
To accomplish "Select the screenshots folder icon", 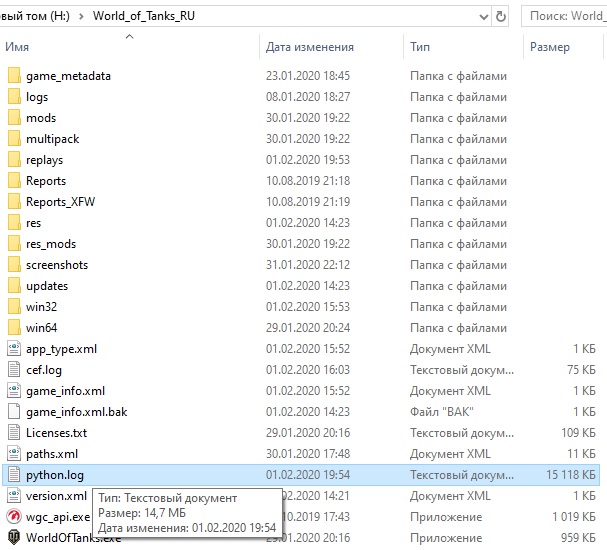I will pyautogui.click(x=14, y=264).
